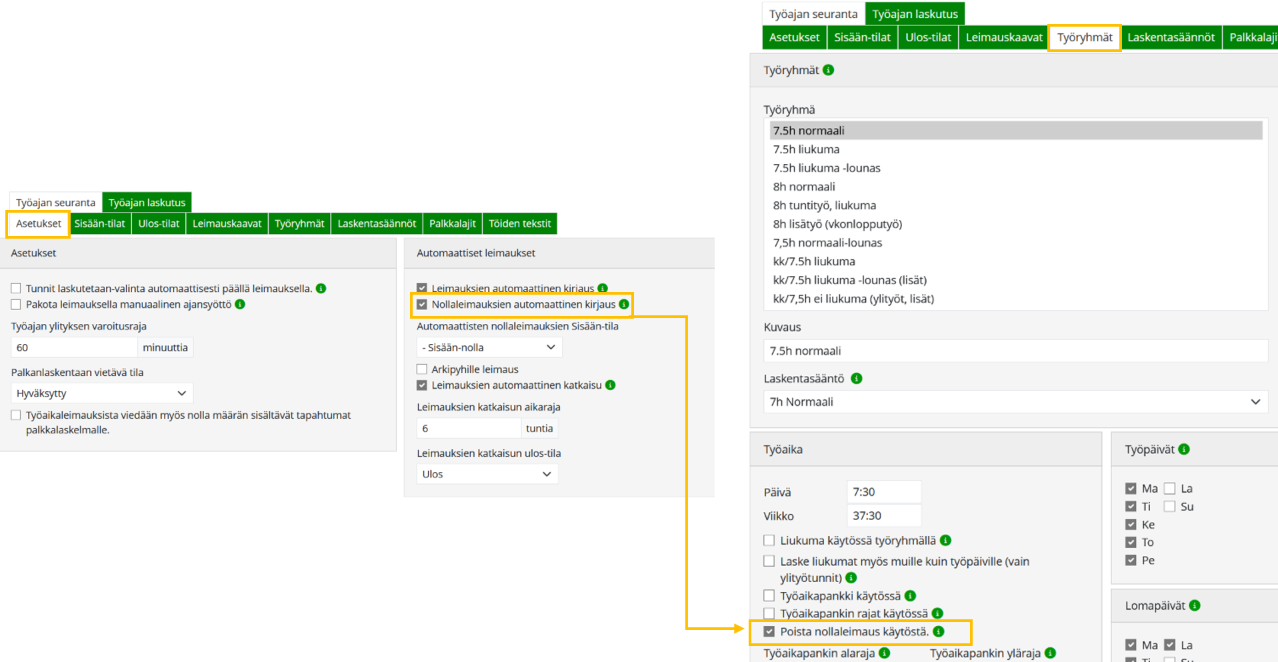Viewport: 1278px width, 662px height.
Task: Click info icon beside Poista nollaleimaus käytöstä
Action: pos(938,632)
